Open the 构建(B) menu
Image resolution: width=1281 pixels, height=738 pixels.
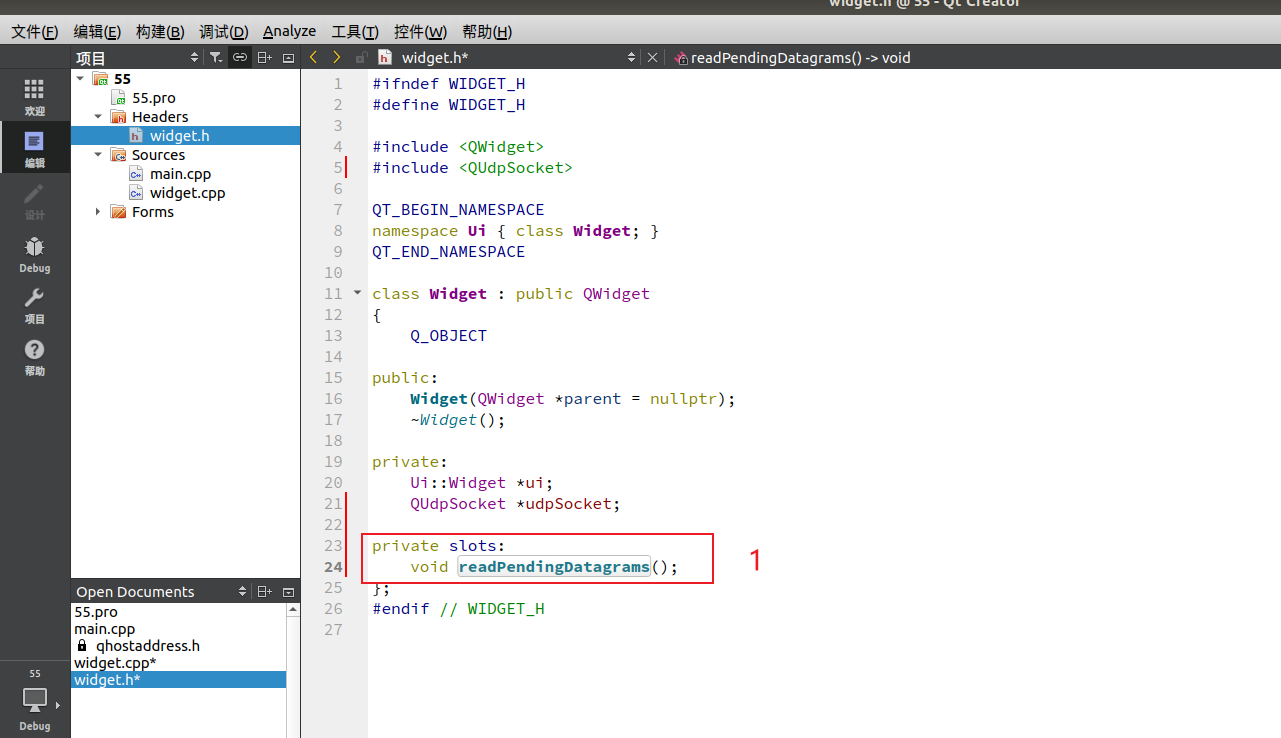pos(160,31)
